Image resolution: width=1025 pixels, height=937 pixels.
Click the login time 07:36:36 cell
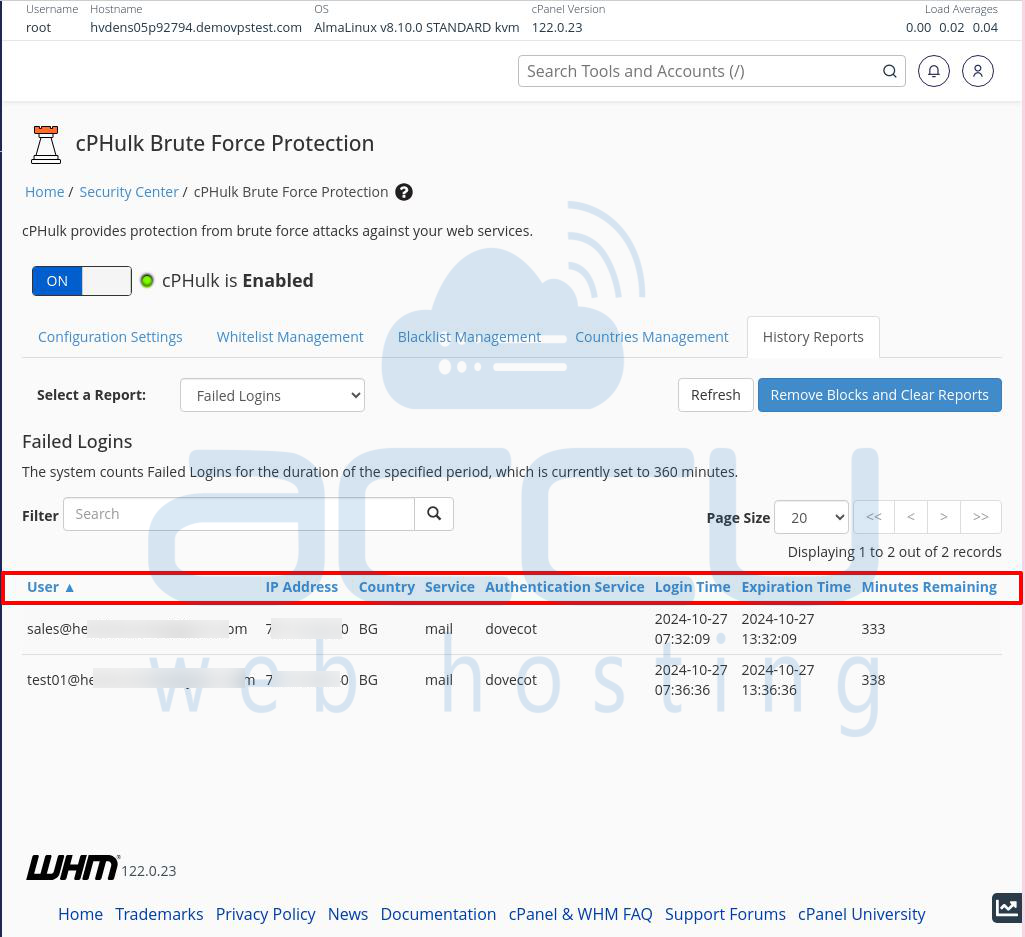click(x=691, y=680)
